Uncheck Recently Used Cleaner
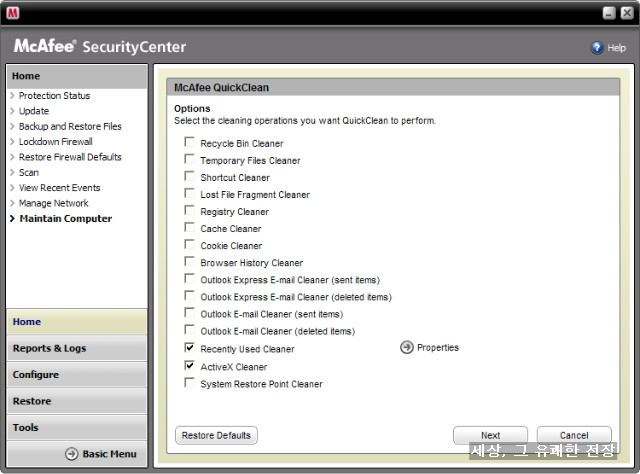This screenshot has width=640, height=474. (189, 347)
